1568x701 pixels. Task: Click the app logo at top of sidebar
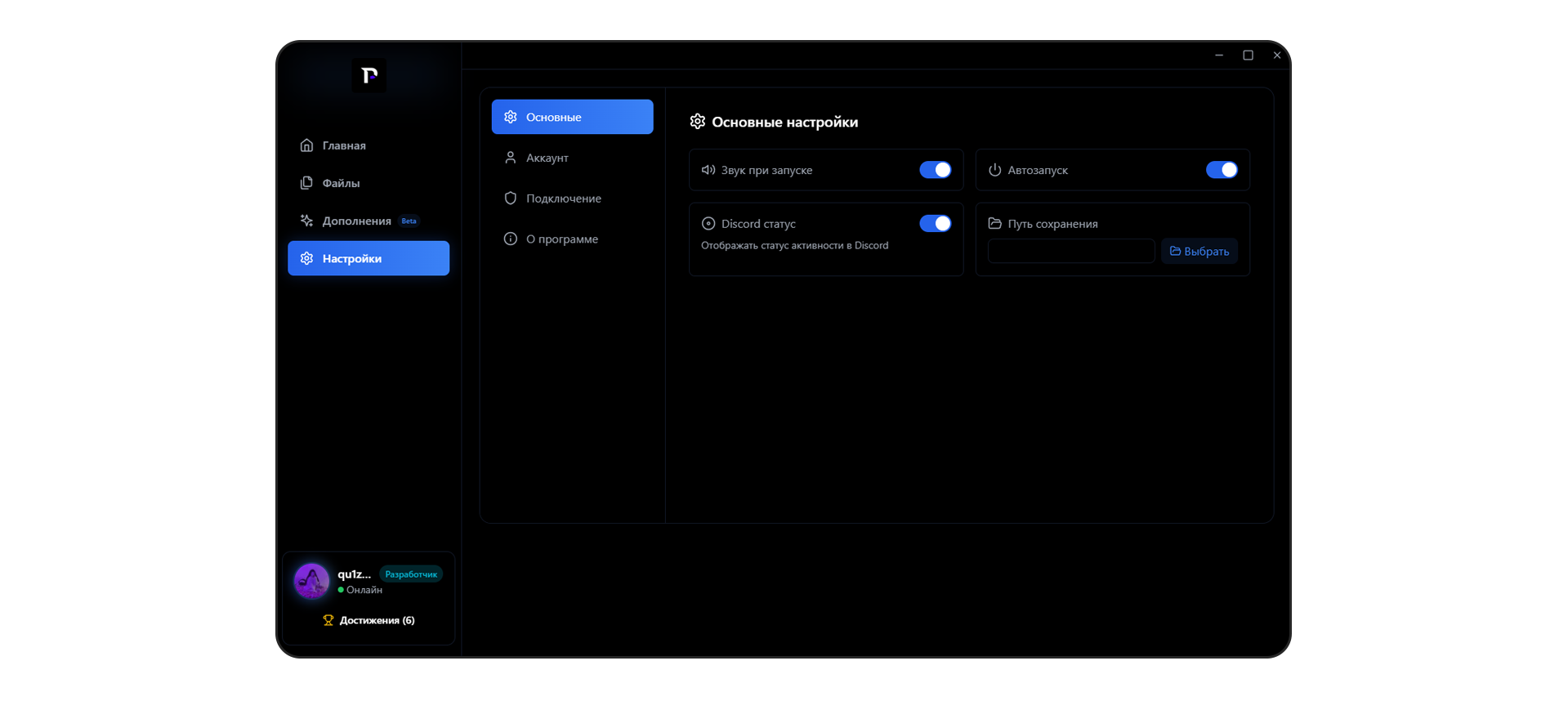click(369, 75)
